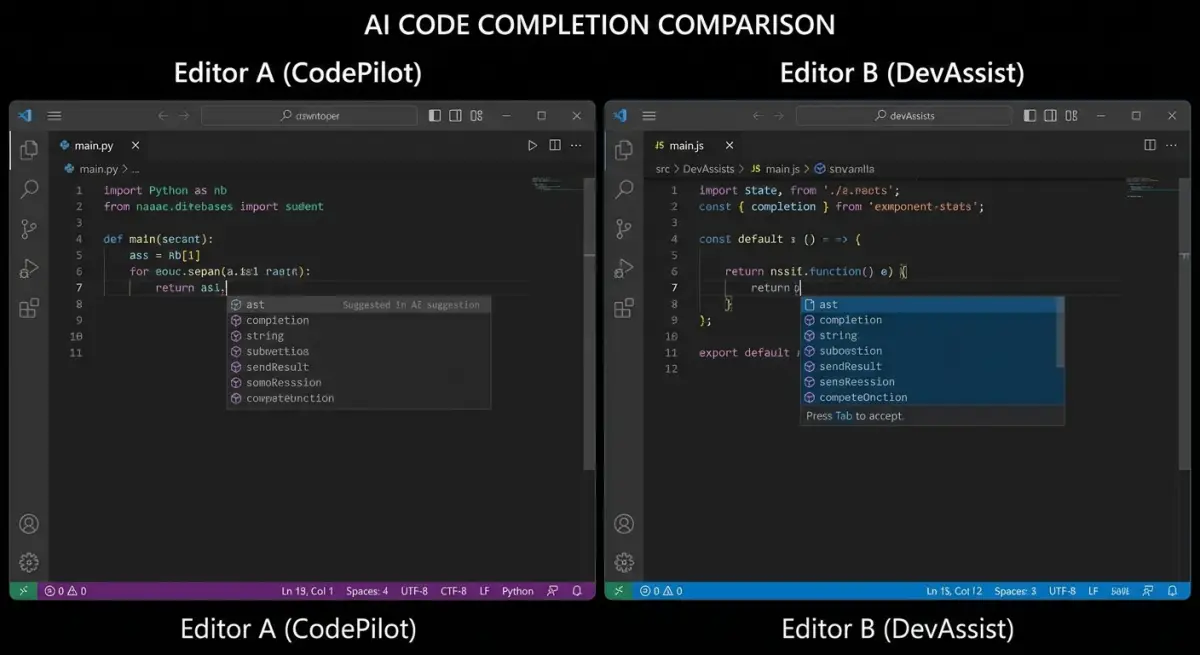Open the more actions ellipsis in Editor B
The height and width of the screenshot is (655, 1200).
1170,145
